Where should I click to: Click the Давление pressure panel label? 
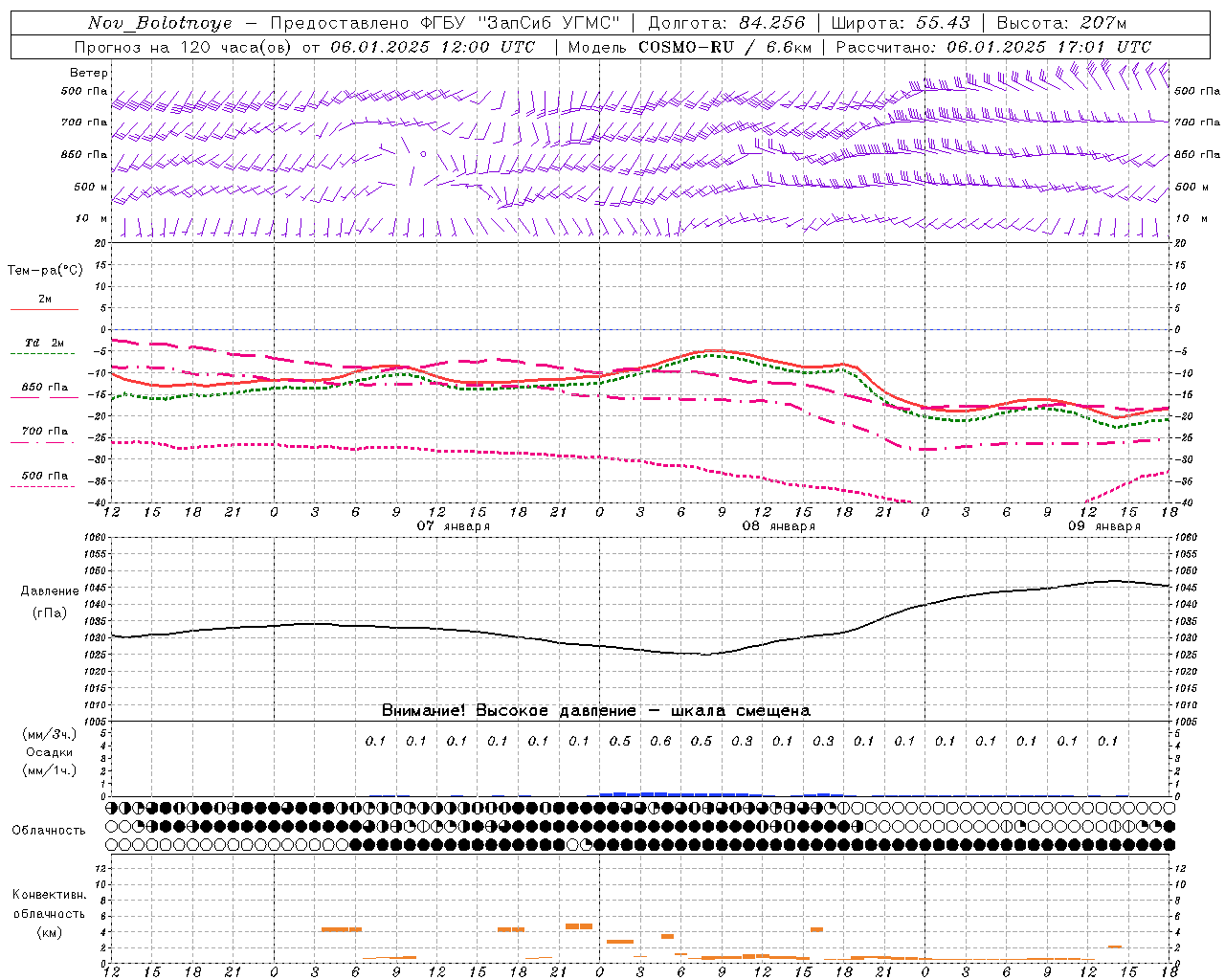(49, 591)
